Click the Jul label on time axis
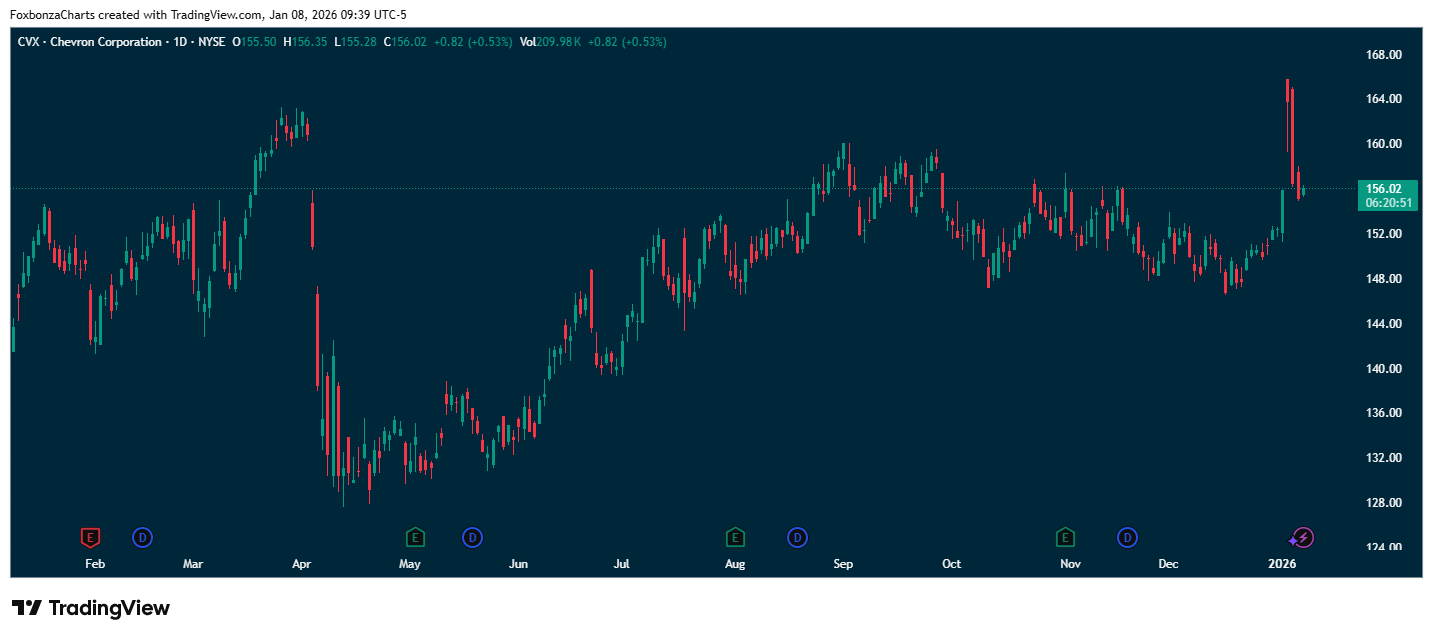 point(621,564)
